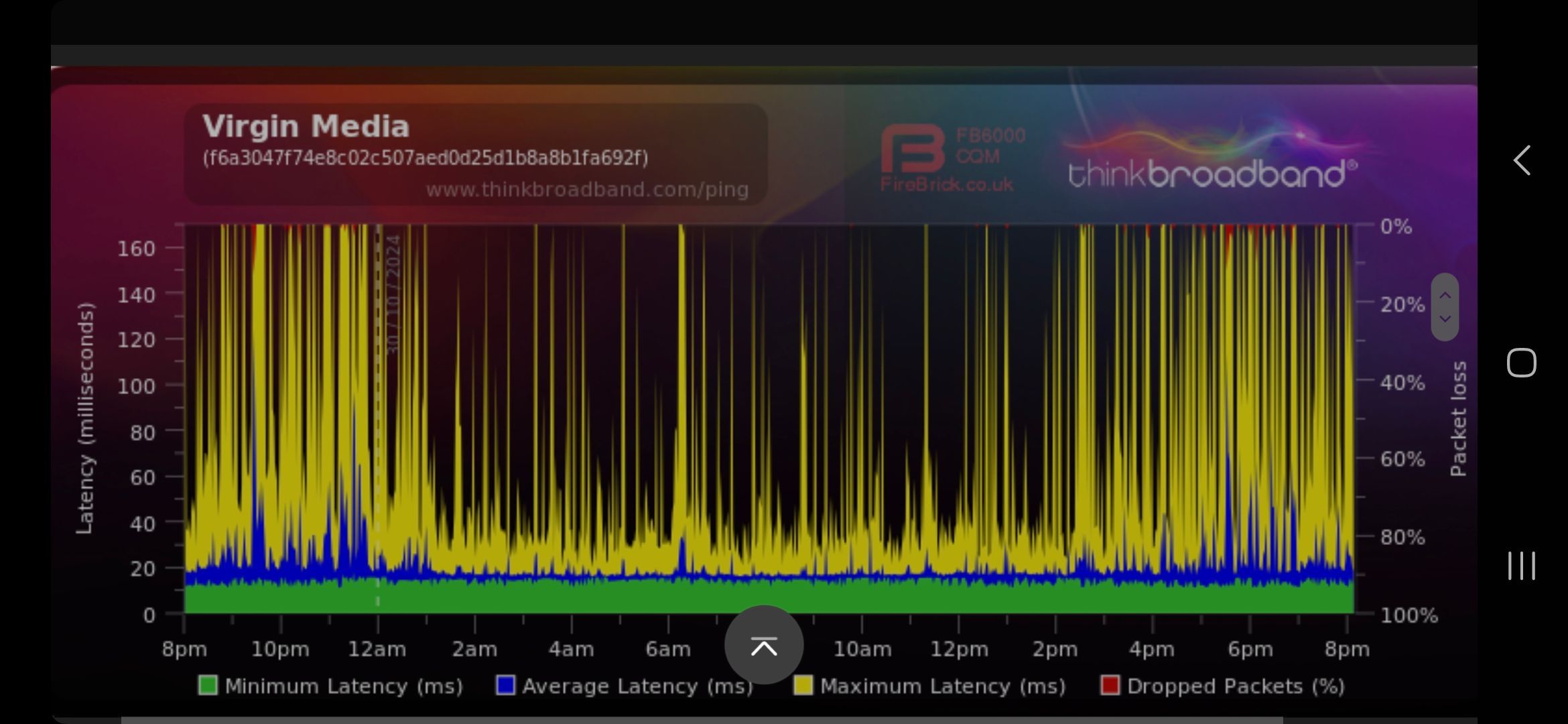Tap the Android home button

pos(1521,363)
